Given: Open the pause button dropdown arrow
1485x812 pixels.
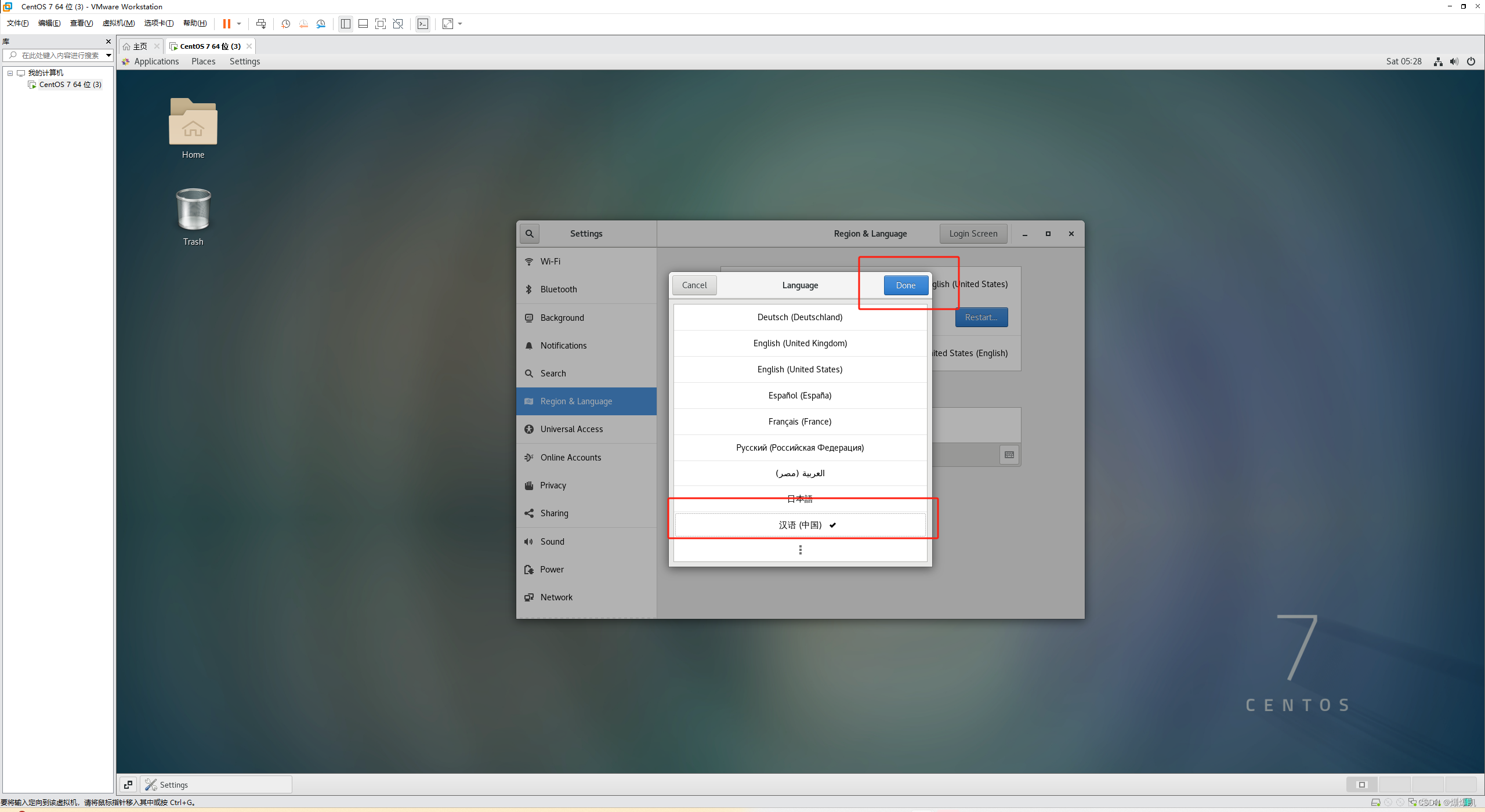Looking at the screenshot, I should 239,24.
